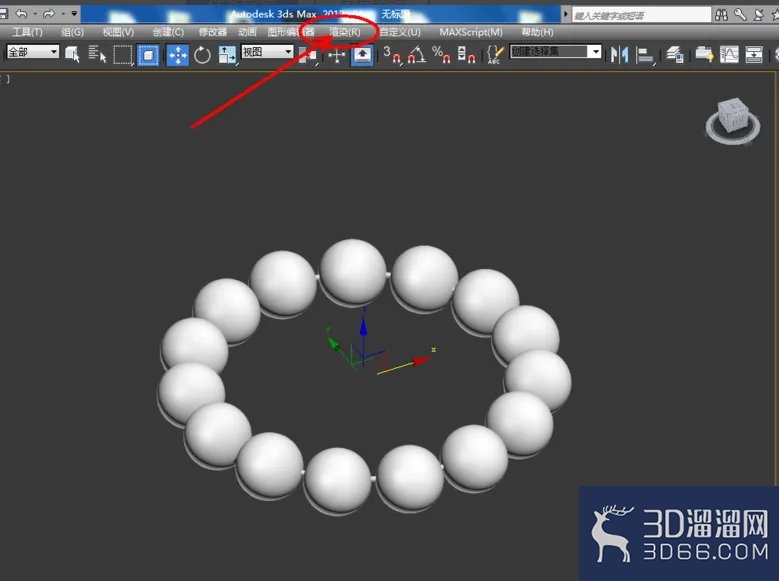Toggle Keyboard Shortcut Override button

click(362, 55)
